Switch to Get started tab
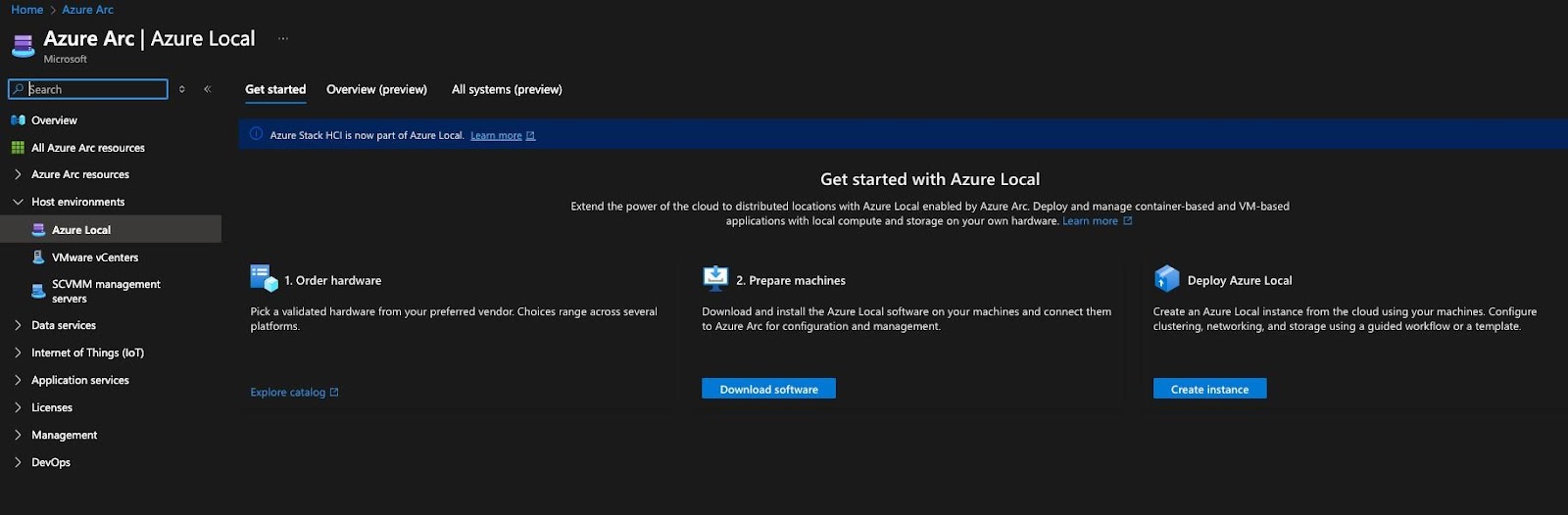Viewport: 1568px width, 515px height. [275, 89]
